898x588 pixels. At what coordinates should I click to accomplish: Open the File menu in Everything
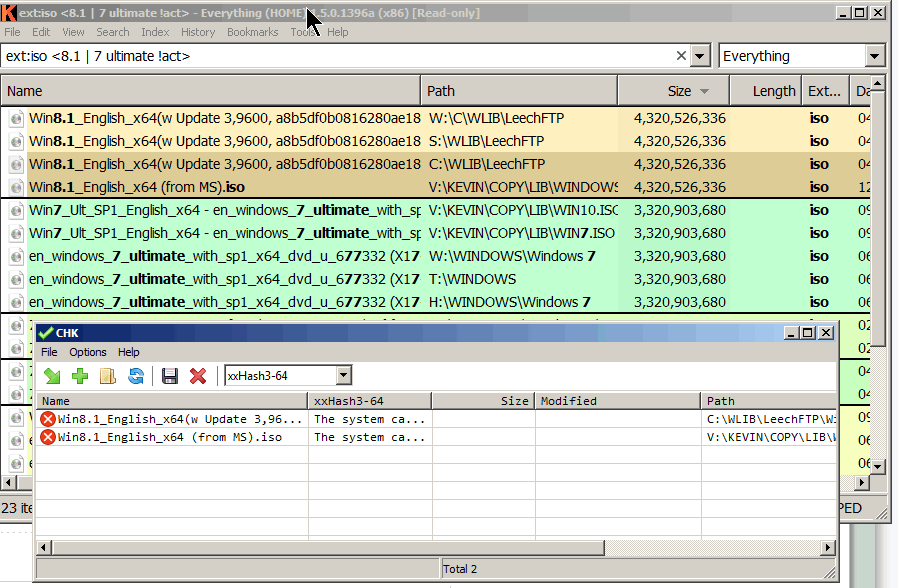tap(12, 32)
